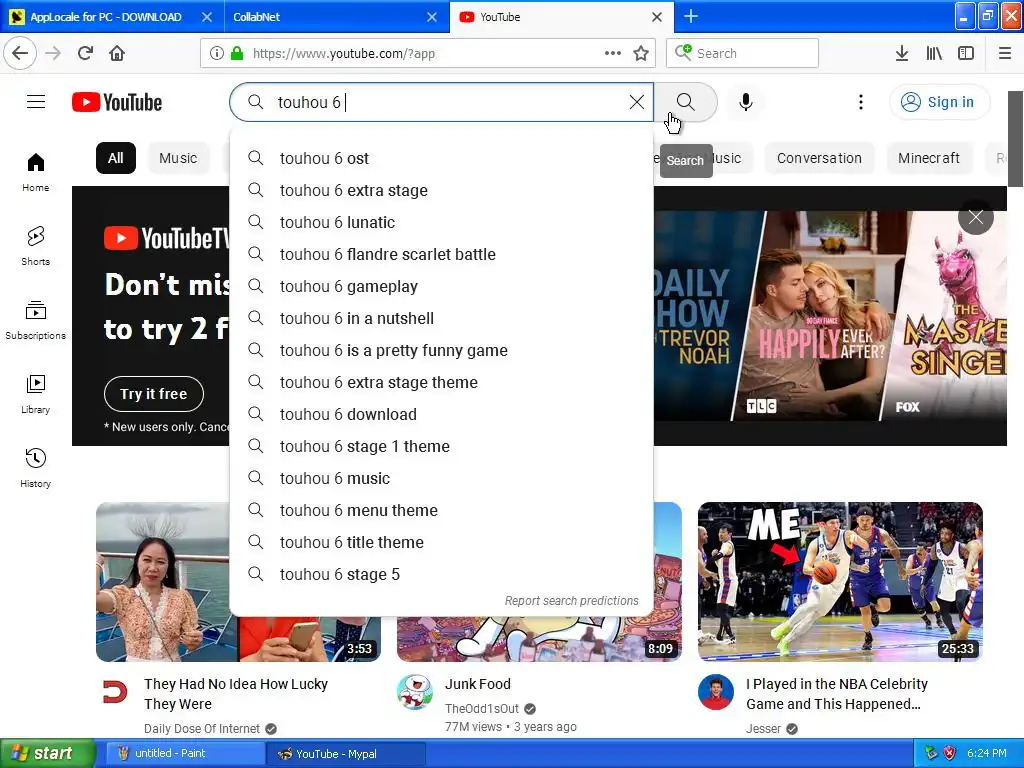Viewport: 1024px width, 768px height.
Task: Reload the page with the refresh icon
Action: (85, 53)
